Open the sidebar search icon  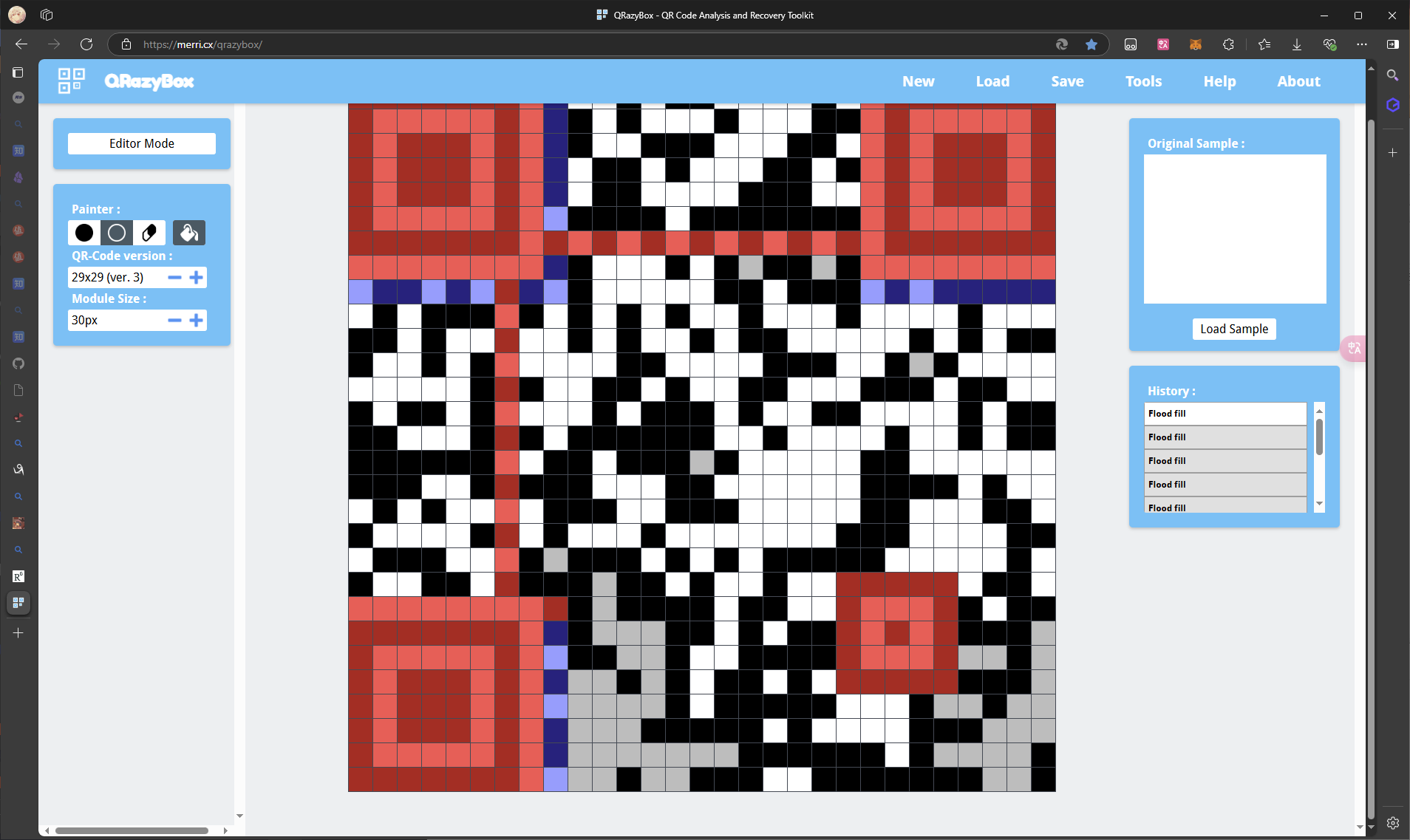pos(1393,75)
